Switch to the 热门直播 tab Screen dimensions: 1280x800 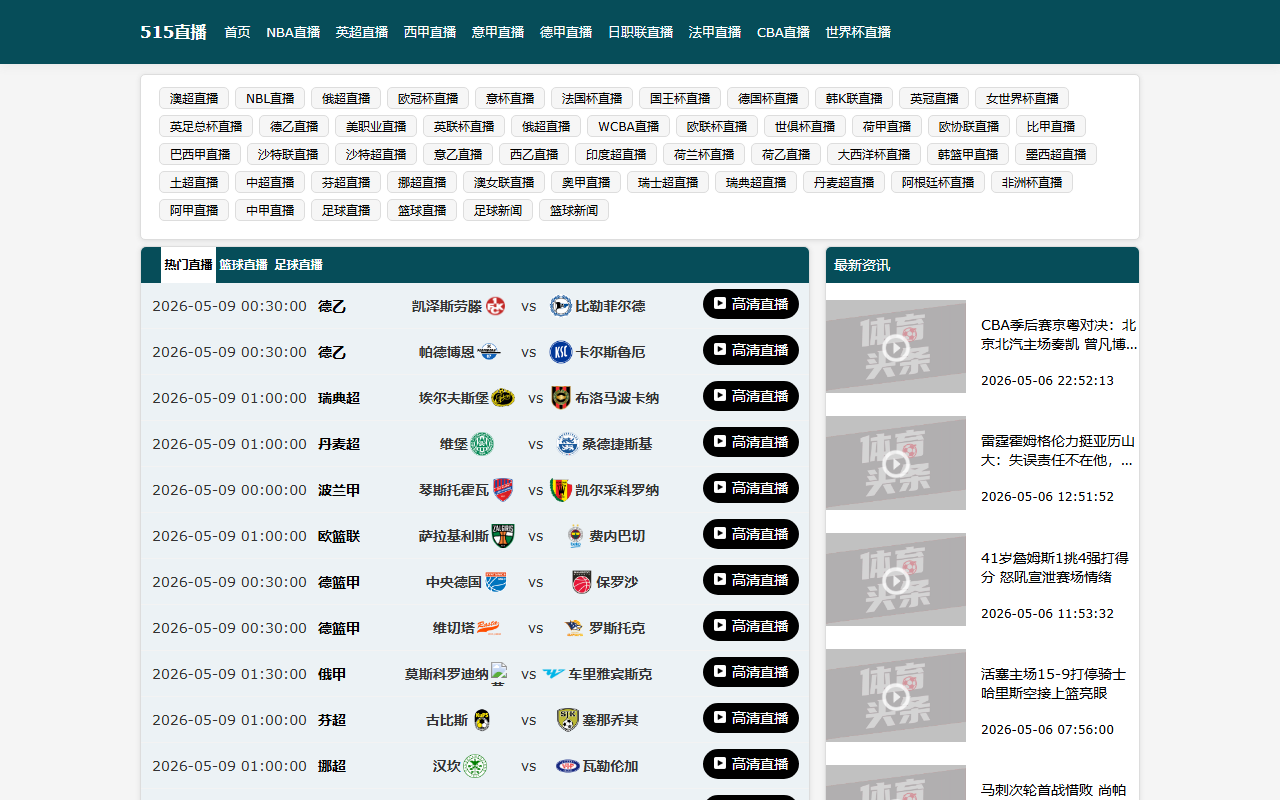tap(188, 265)
